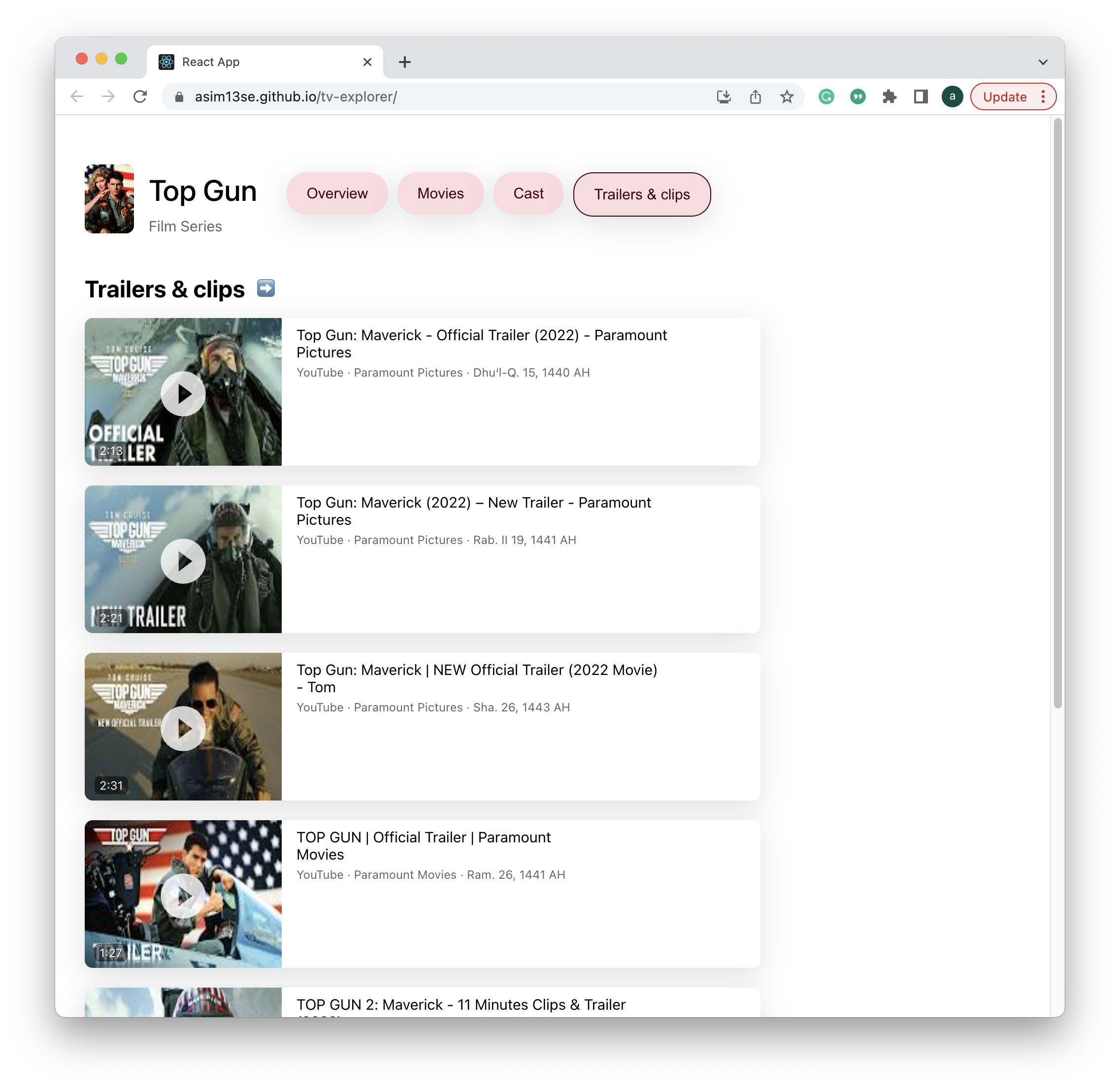Click the page vertical scrollbar
Viewport: 1120px width, 1090px height.
tap(1057, 412)
